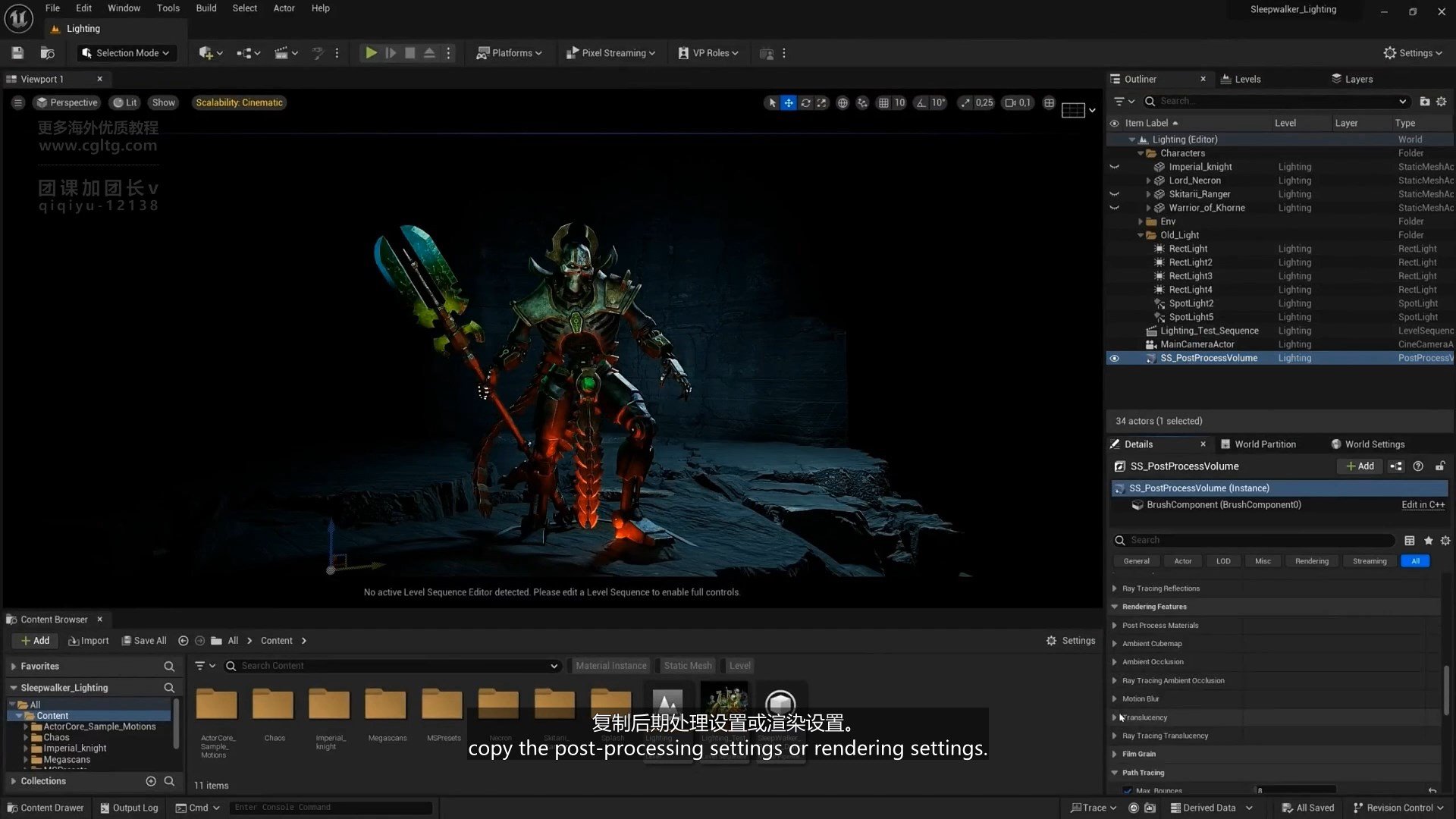Open the Build menu
Viewport: 1456px width, 819px height.
pos(206,8)
